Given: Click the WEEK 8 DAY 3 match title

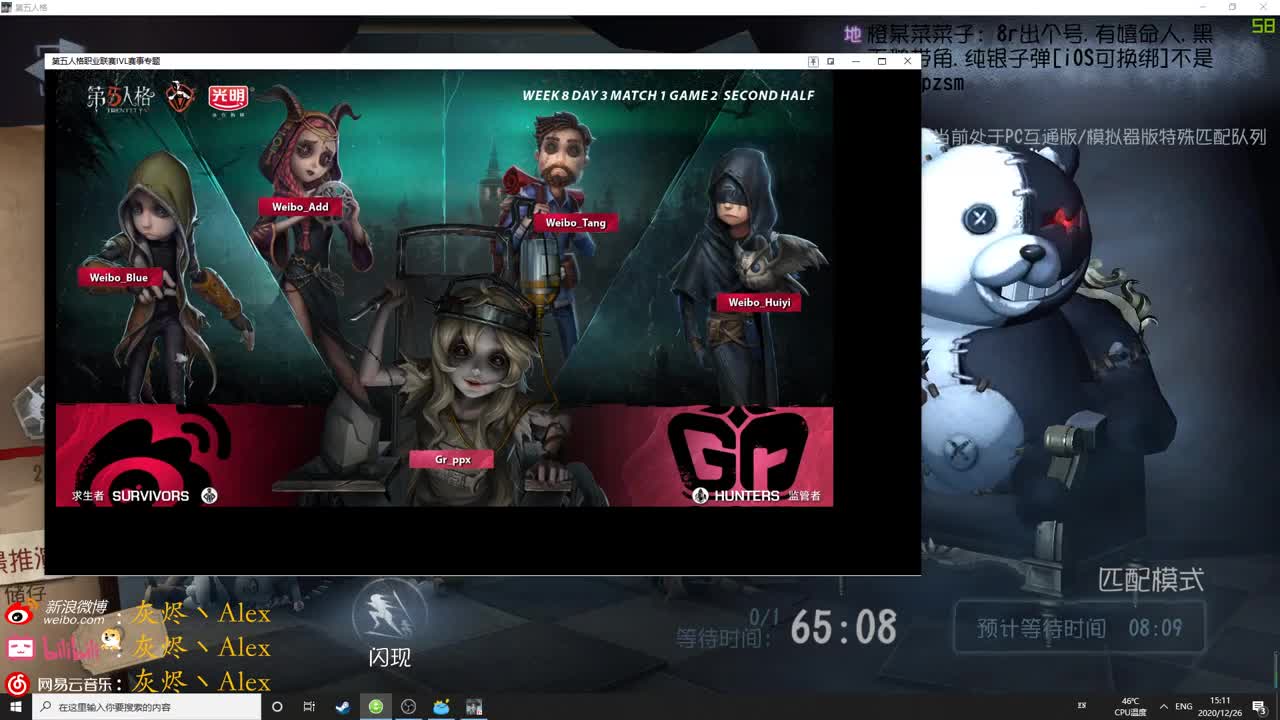Looking at the screenshot, I should point(668,96).
